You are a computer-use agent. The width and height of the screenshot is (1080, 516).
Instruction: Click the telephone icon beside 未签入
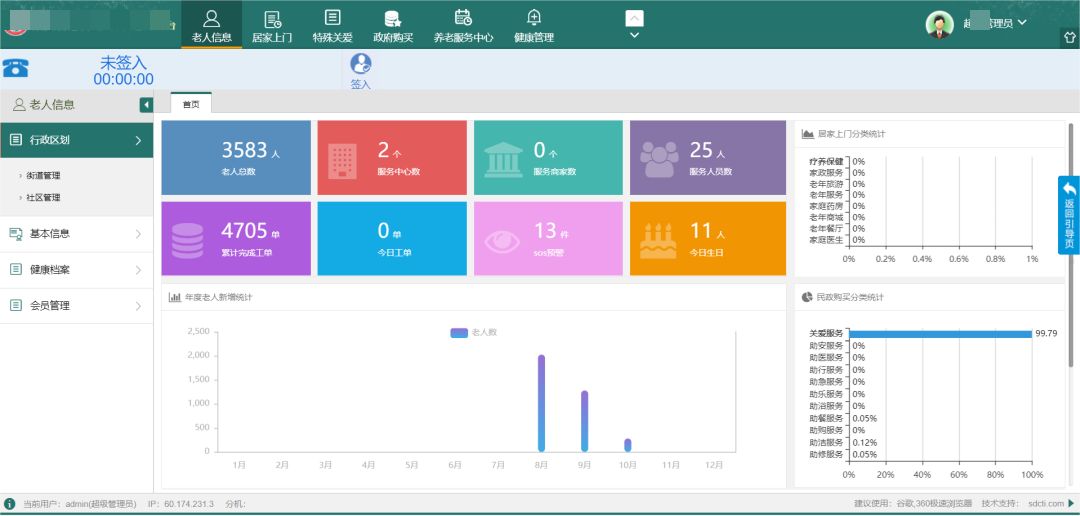tap(16, 68)
